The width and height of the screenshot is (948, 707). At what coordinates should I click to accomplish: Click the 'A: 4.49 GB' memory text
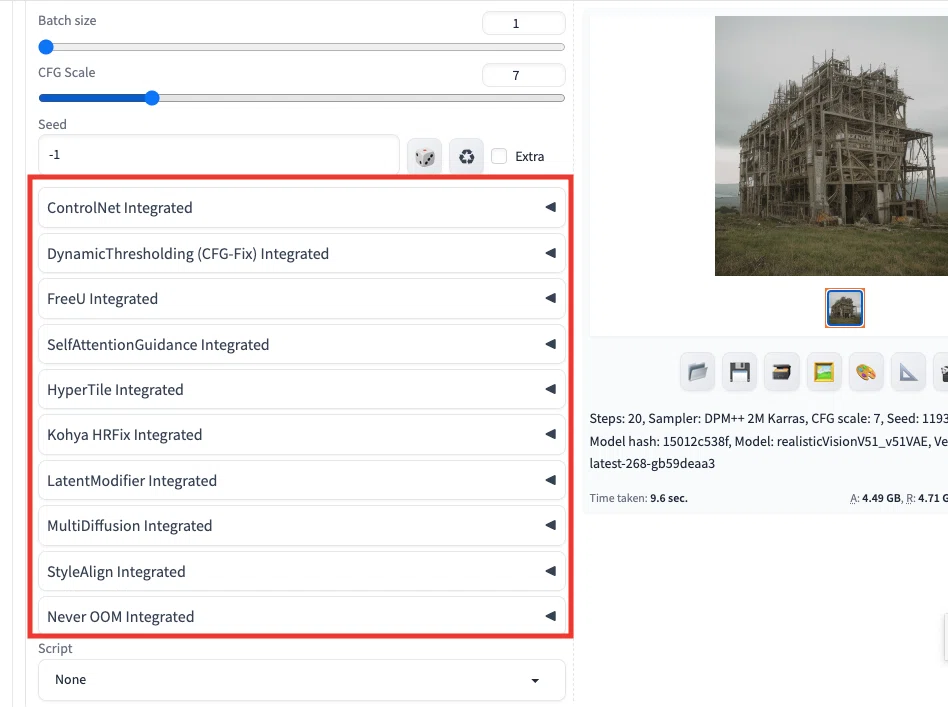875,498
